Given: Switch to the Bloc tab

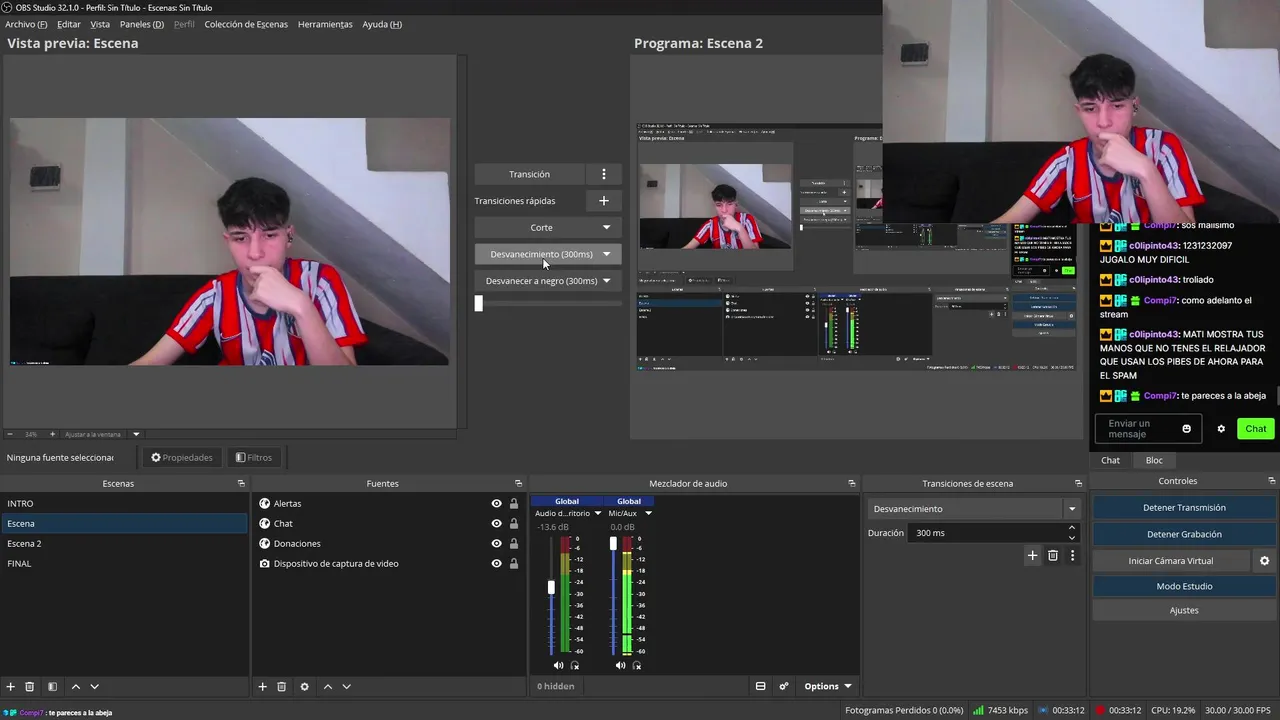Looking at the screenshot, I should point(1154,460).
